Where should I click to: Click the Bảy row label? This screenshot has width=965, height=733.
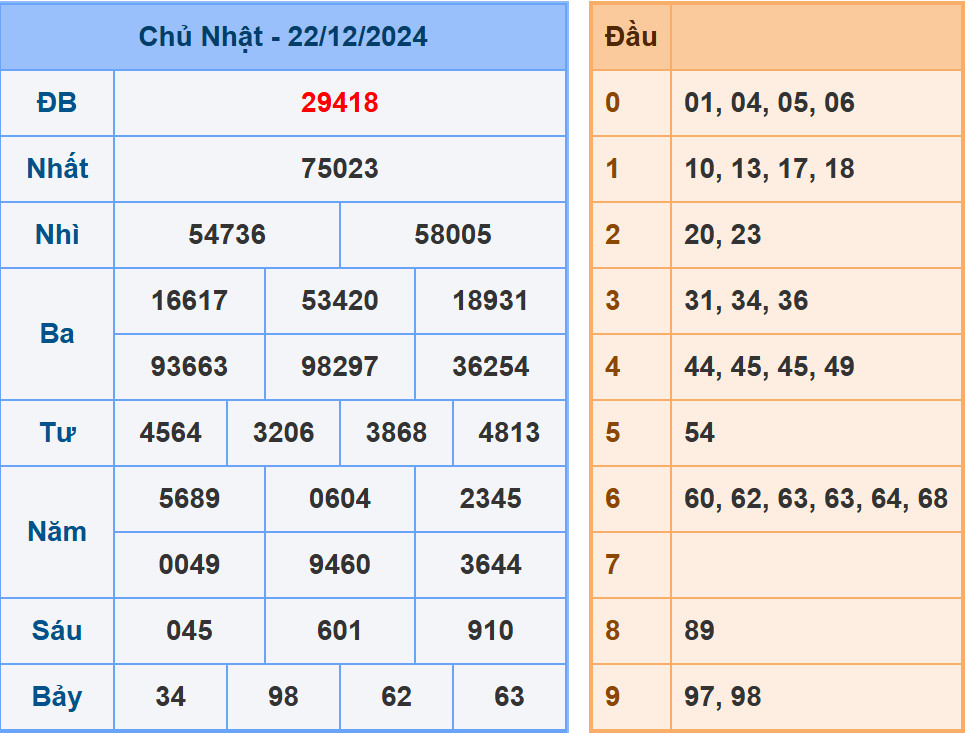pyautogui.click(x=57, y=697)
